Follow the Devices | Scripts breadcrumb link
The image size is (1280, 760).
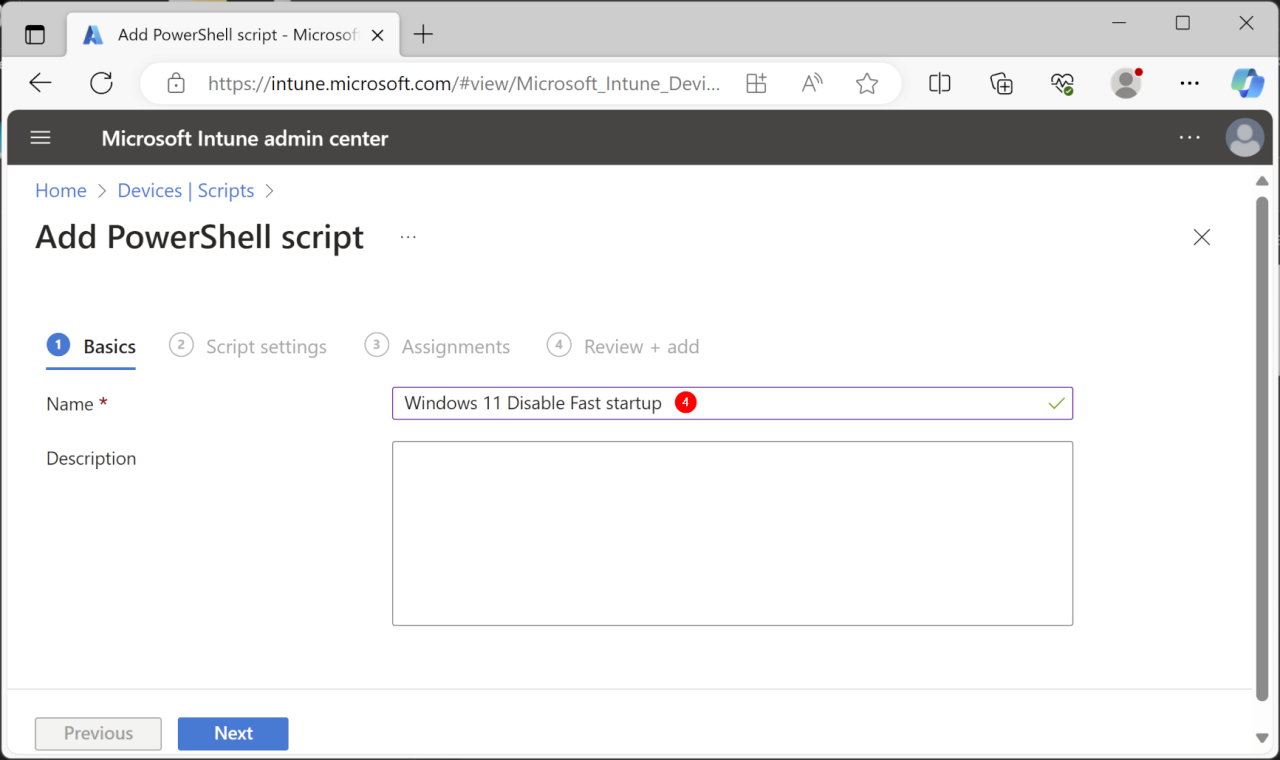(x=186, y=191)
